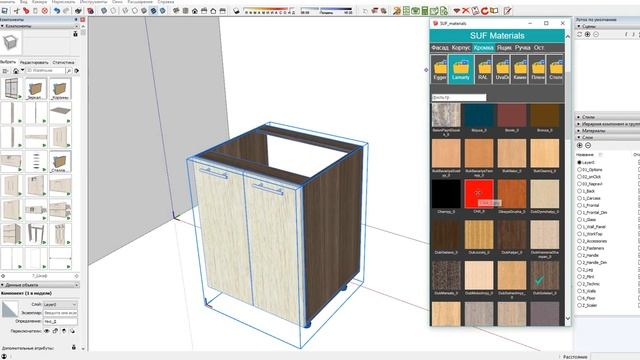
Task: Open the Слой Layer0 dropdown
Action: pos(60,304)
